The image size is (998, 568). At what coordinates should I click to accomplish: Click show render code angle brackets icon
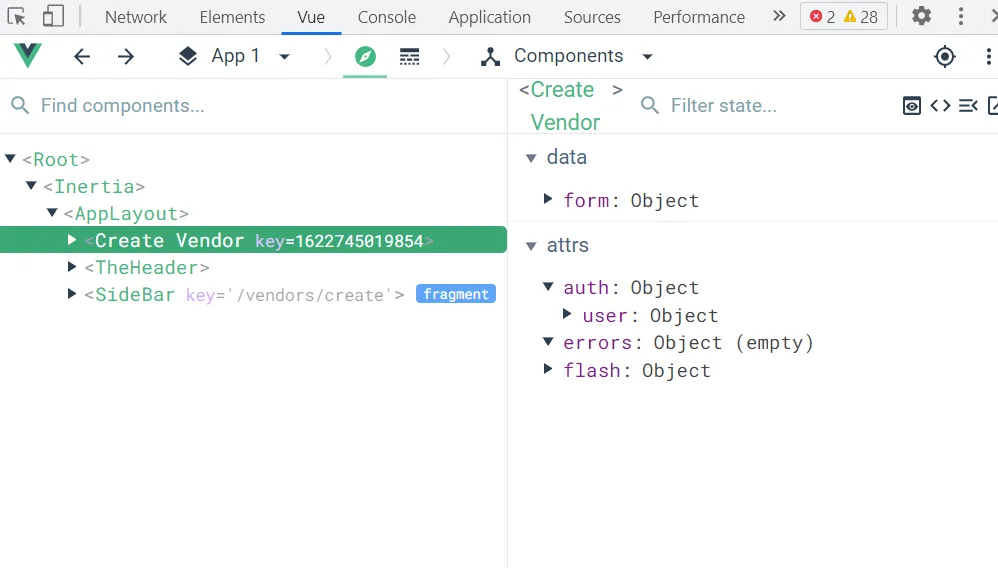coord(940,105)
